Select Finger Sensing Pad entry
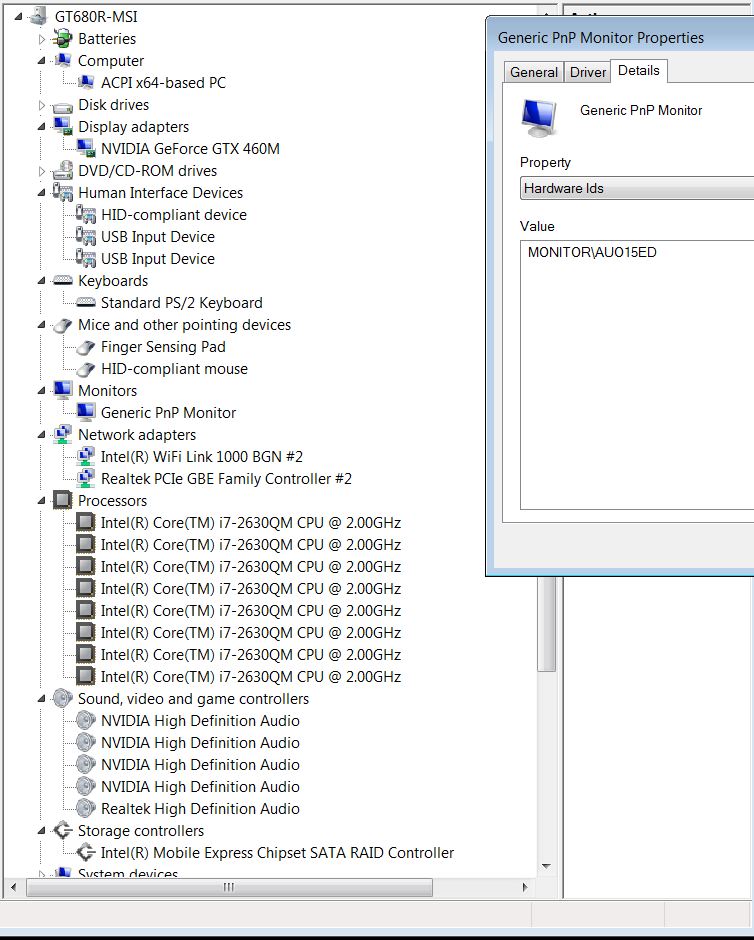The height and width of the screenshot is (940, 754). coord(163,347)
